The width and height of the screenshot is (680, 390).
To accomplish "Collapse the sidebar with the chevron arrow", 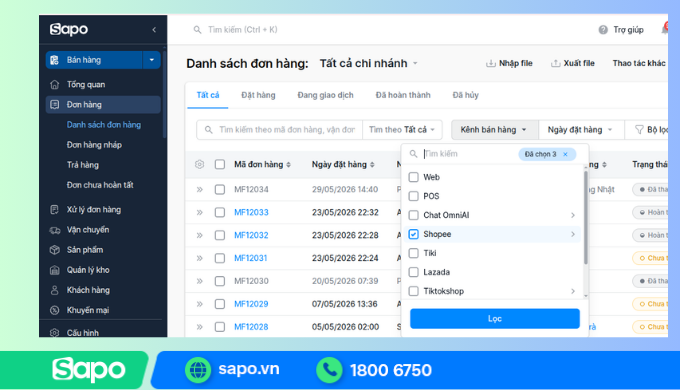I will click(x=154, y=29).
